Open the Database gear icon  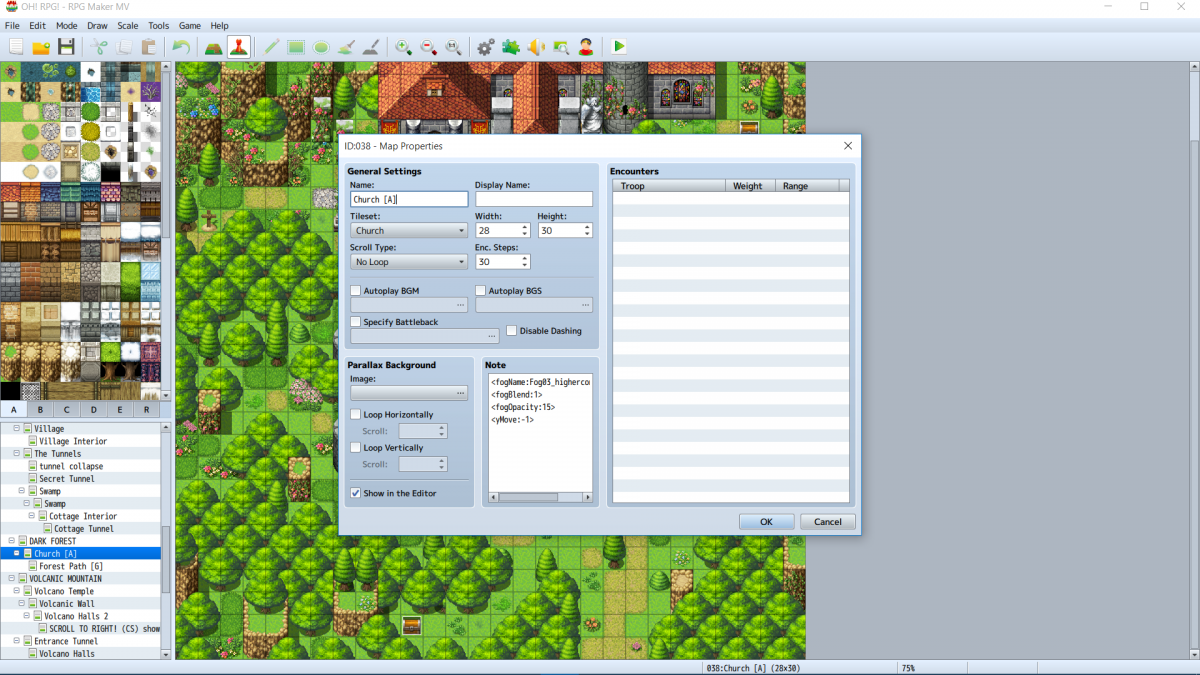tap(486, 46)
